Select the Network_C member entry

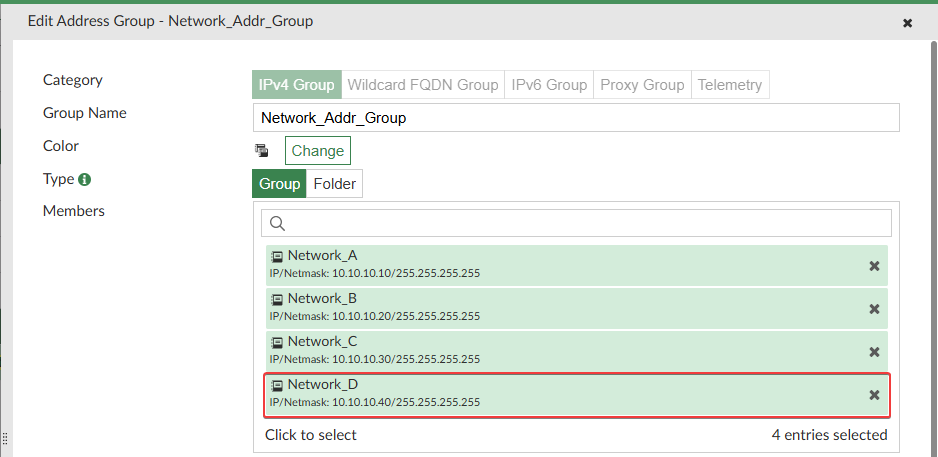pyautogui.click(x=577, y=351)
